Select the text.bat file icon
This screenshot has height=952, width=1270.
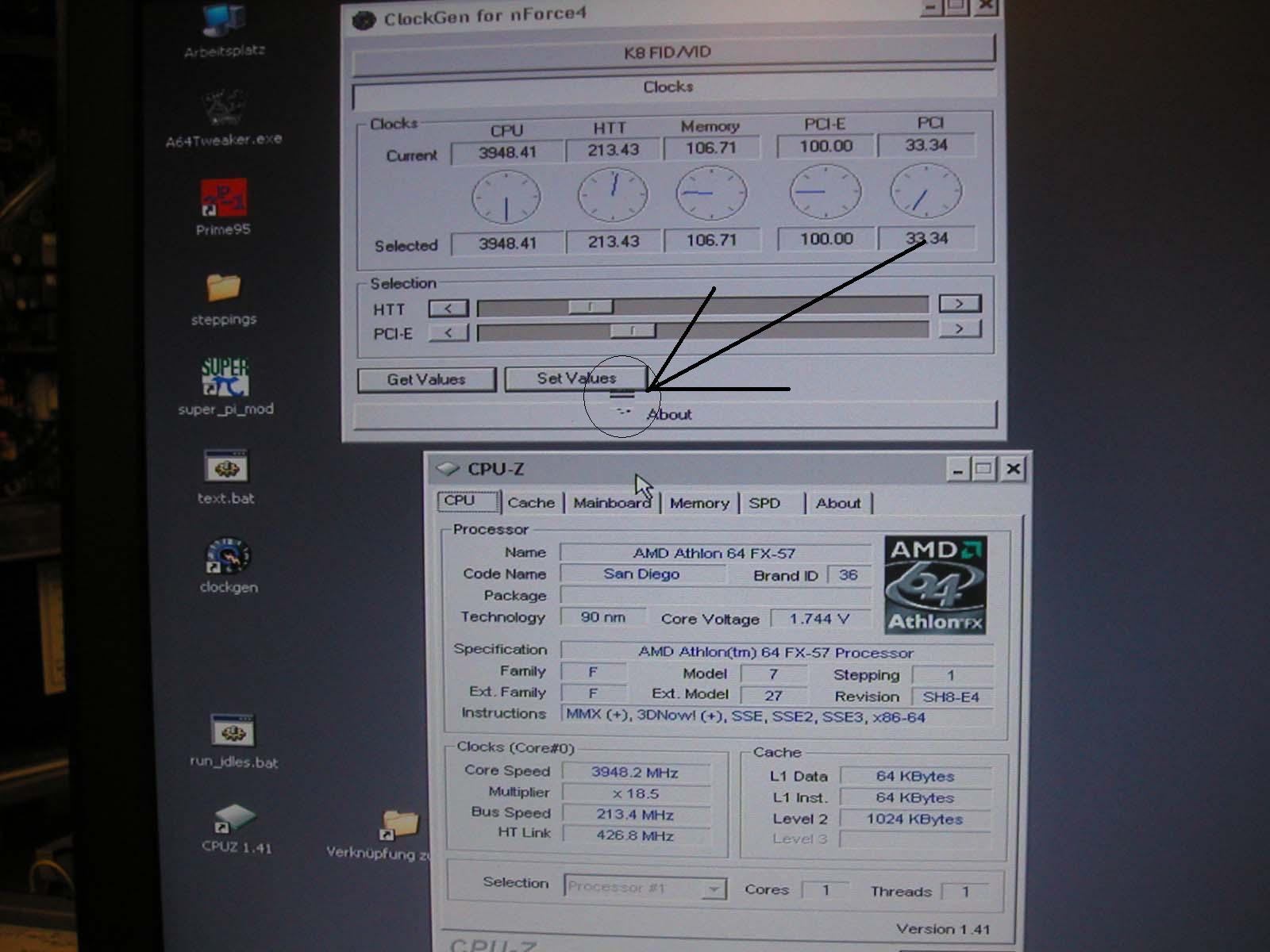coord(226,467)
